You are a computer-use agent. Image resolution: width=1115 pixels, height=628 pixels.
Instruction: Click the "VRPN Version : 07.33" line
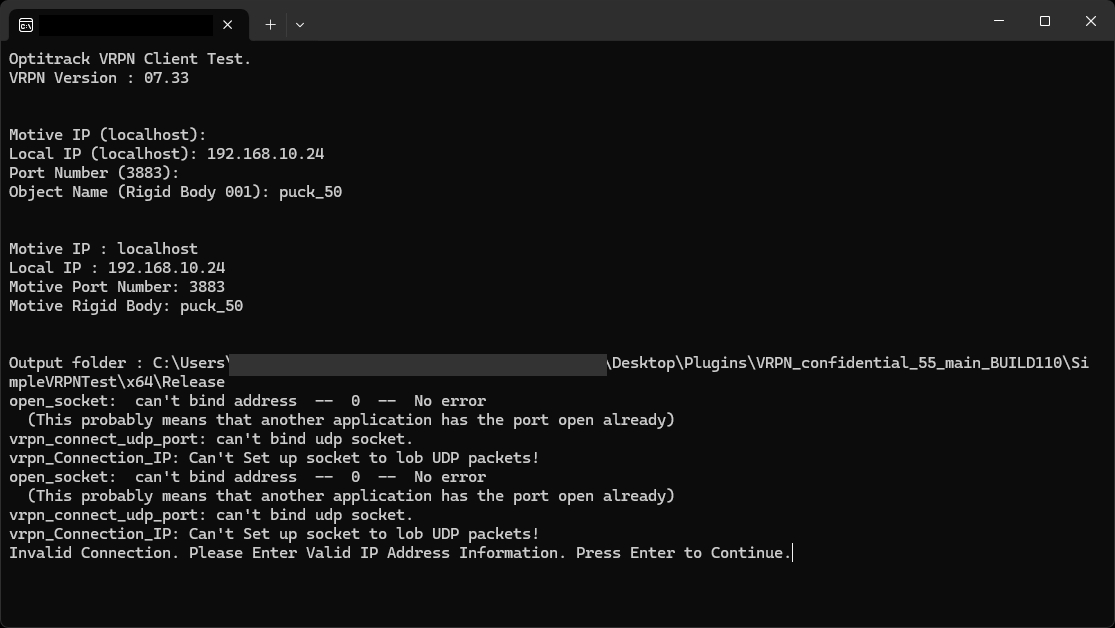[99, 78]
